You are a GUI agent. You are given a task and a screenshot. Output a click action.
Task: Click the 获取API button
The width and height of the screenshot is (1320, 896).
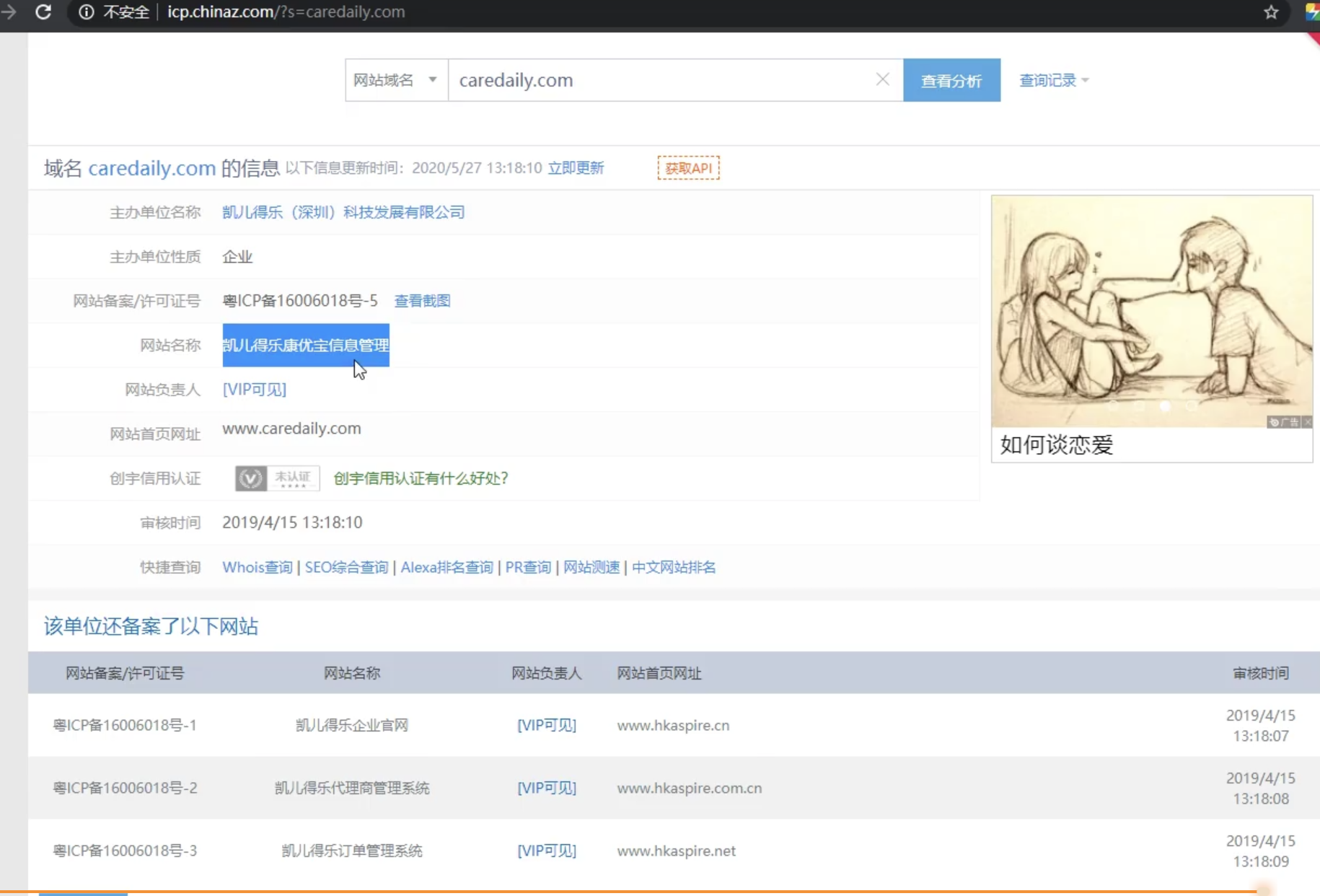click(x=688, y=168)
